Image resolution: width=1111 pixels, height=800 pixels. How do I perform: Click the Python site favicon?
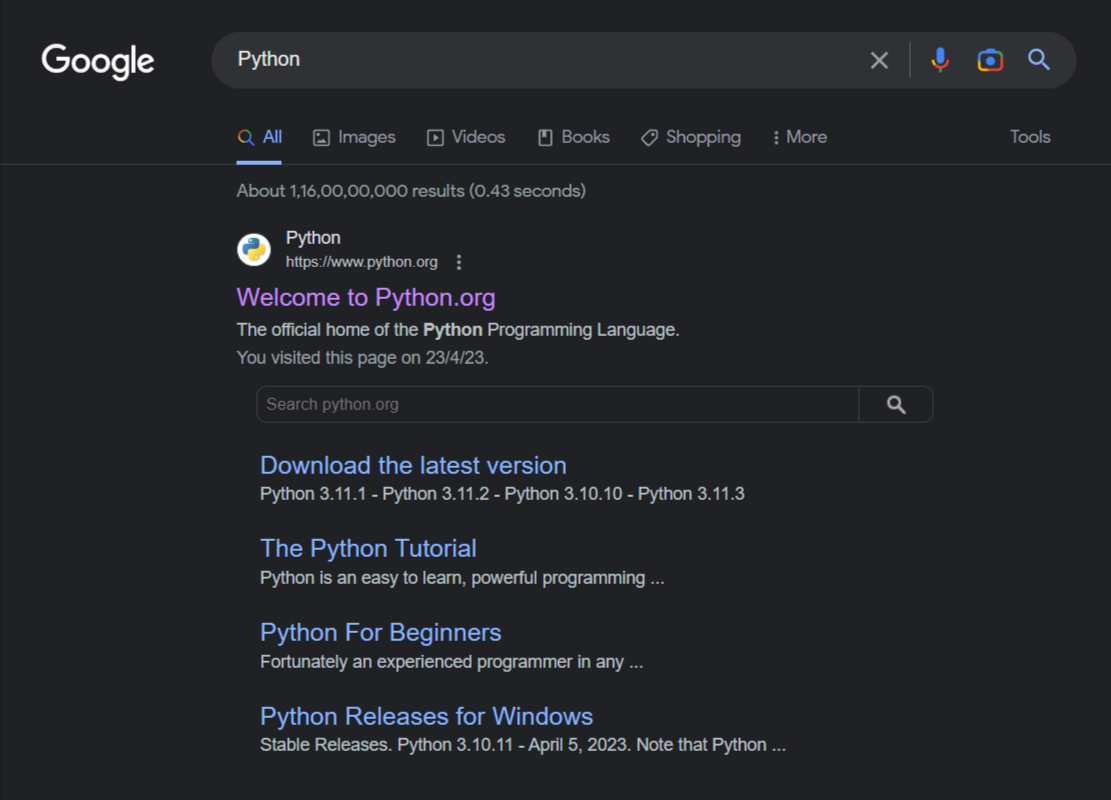254,250
